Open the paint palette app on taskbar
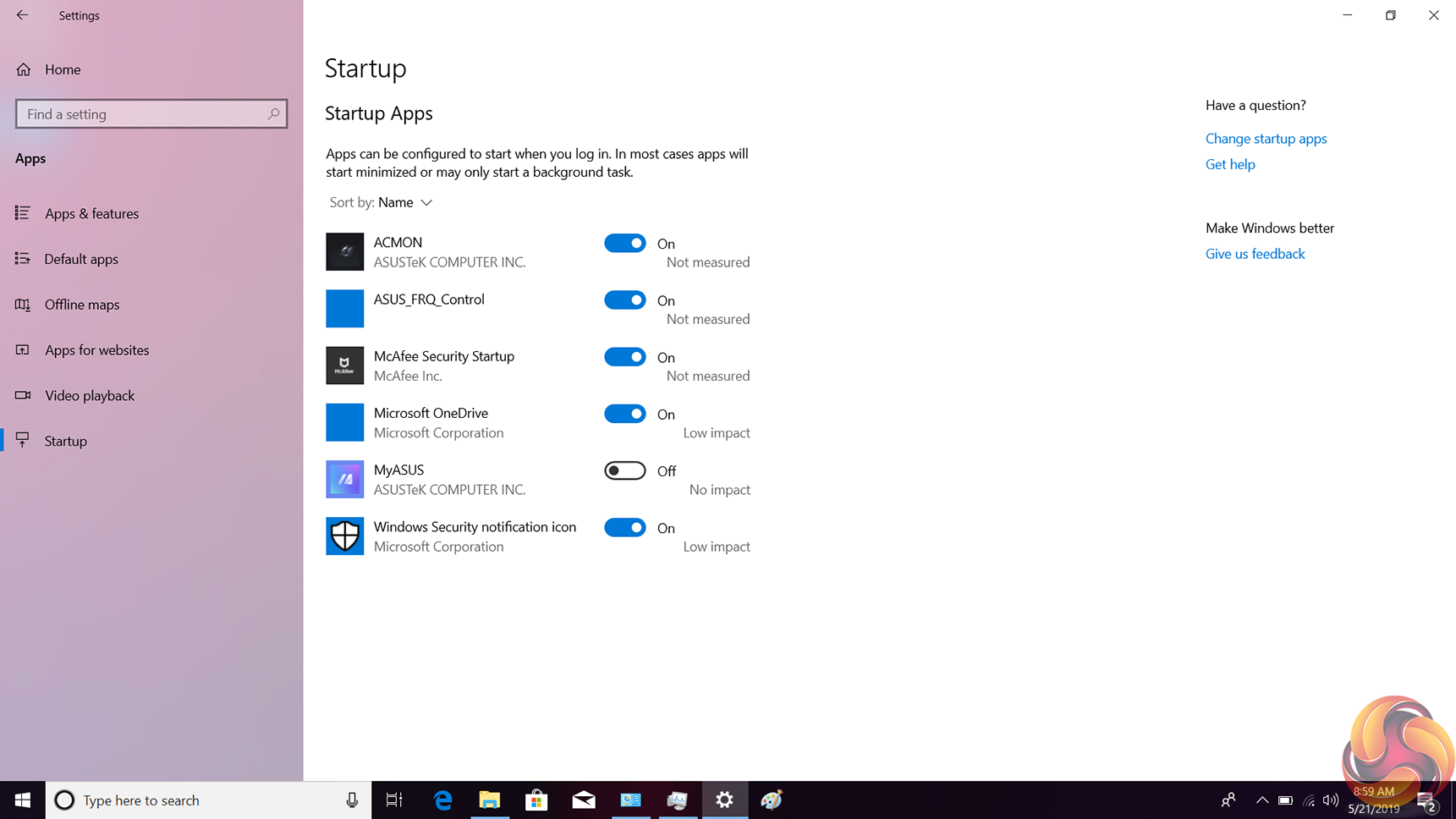This screenshot has width=1456, height=819. point(772,800)
